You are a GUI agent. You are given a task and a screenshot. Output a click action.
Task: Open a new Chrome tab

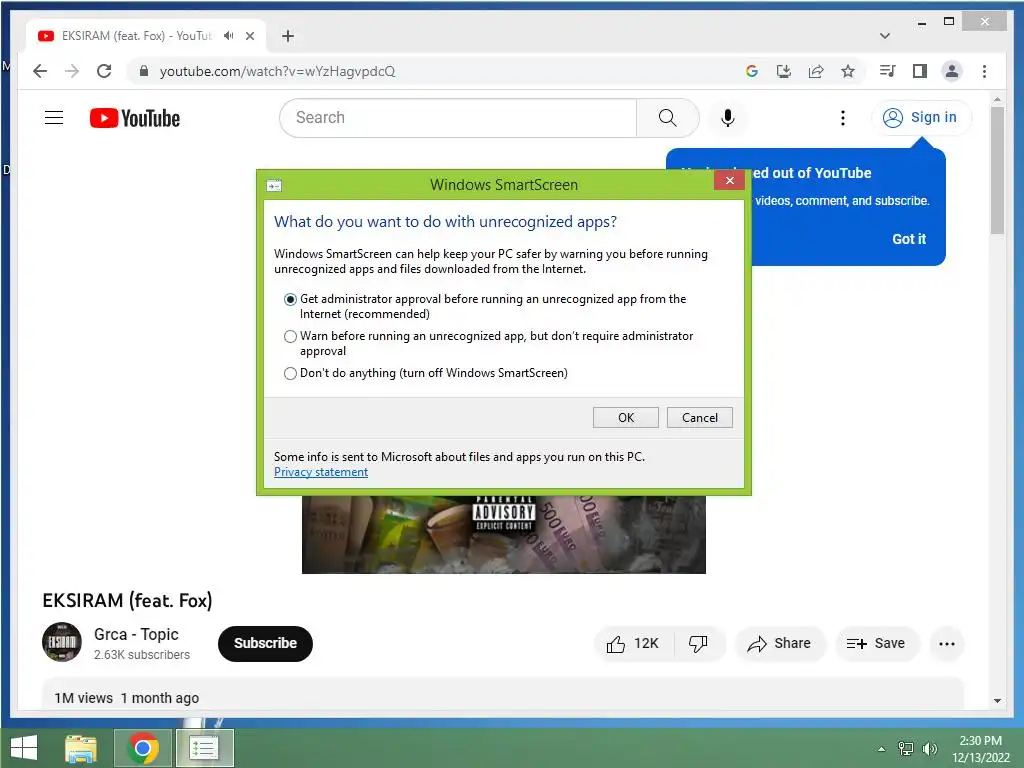click(x=288, y=36)
